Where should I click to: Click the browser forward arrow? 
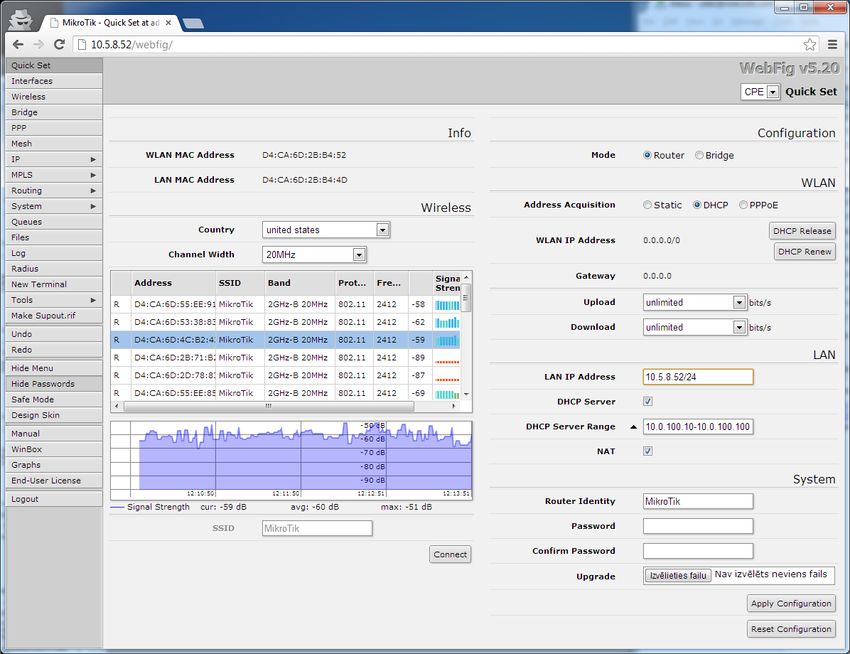tap(38, 44)
